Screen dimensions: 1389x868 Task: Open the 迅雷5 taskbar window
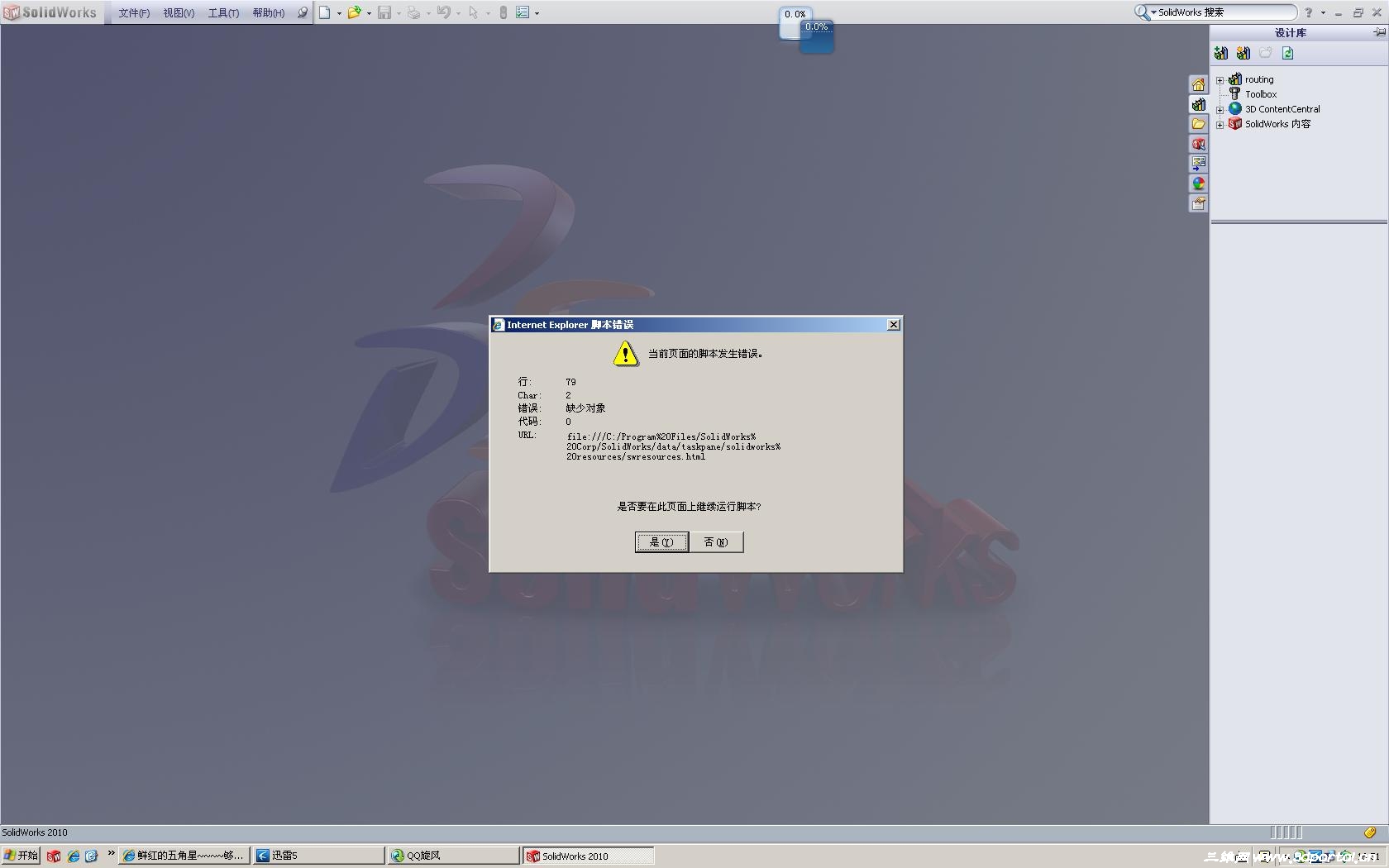click(318, 856)
